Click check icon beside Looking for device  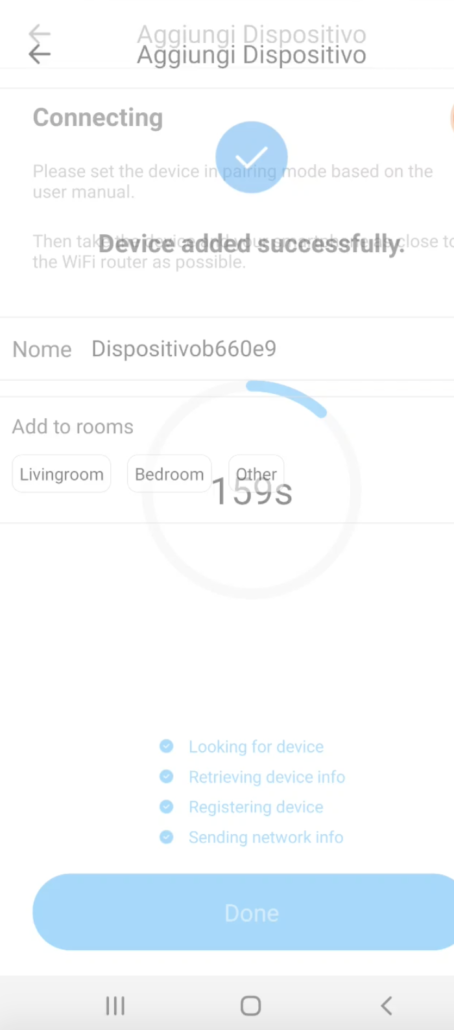[166, 746]
